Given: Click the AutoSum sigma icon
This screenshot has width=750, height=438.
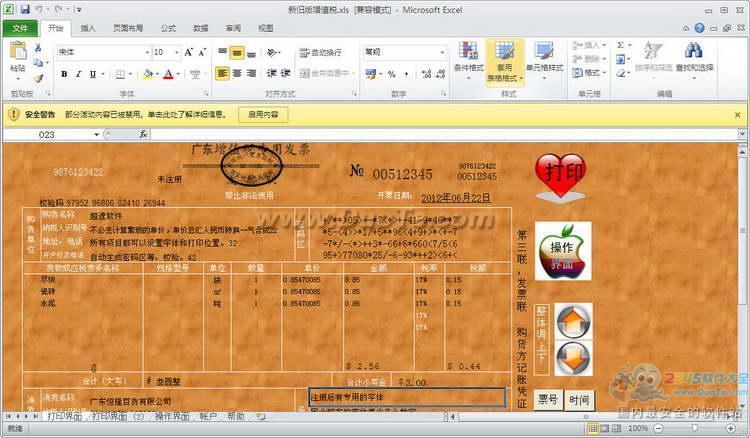Looking at the screenshot, I should point(620,45).
